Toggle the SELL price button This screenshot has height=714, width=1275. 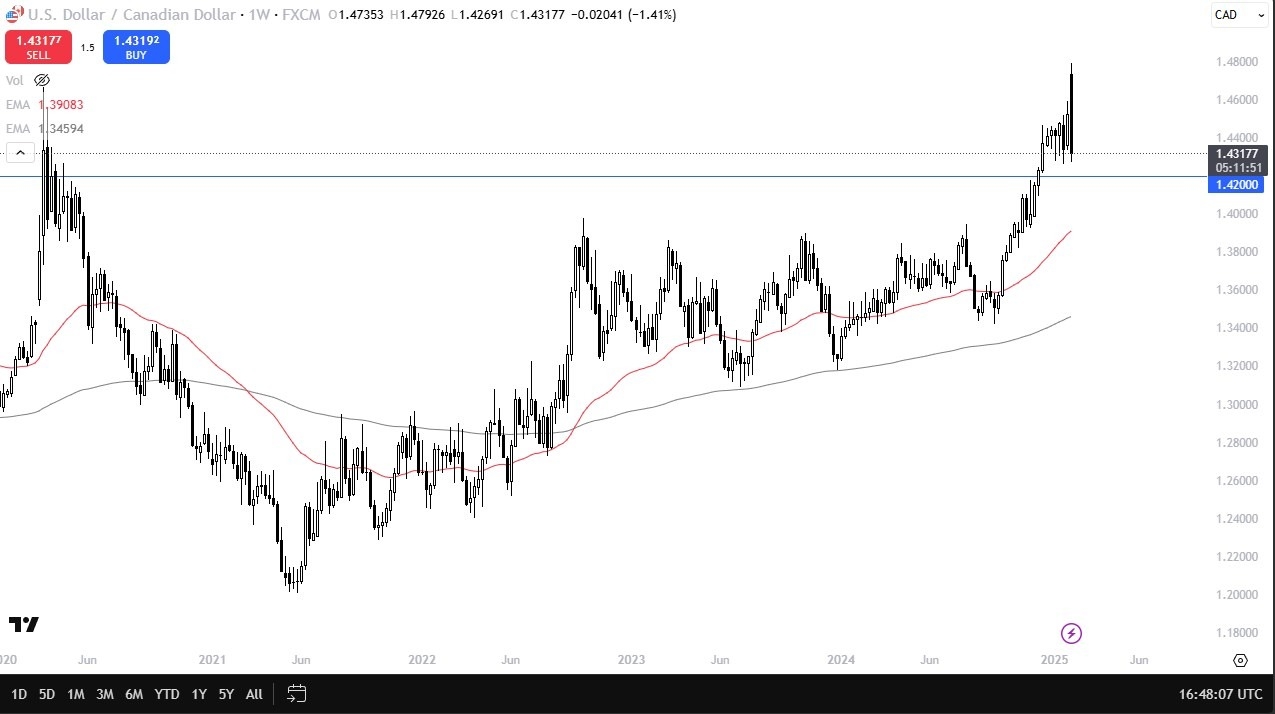[x=38, y=46]
